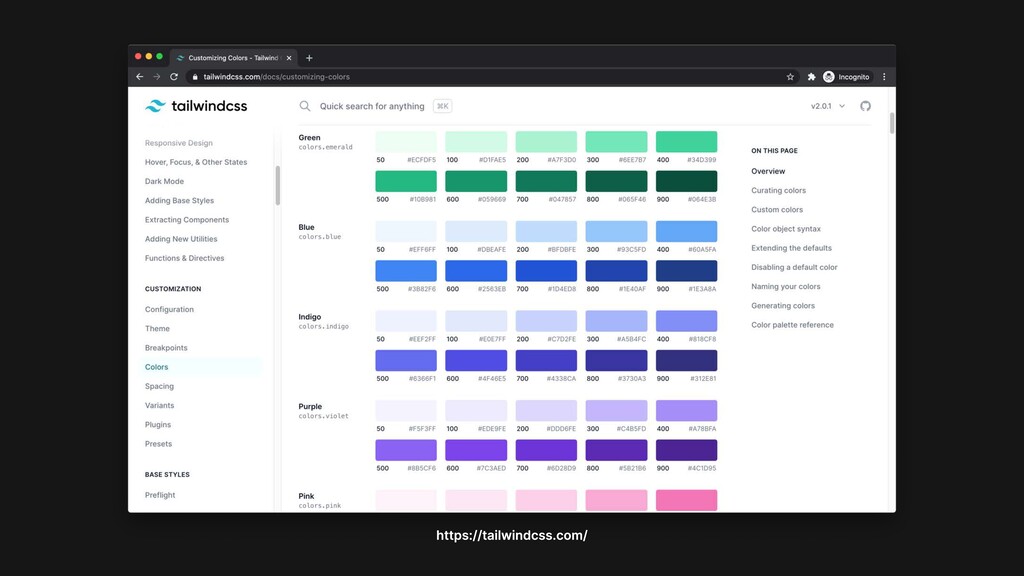The image size is (1024, 576).
Task: Go to Dark Mode docs page
Action: click(165, 182)
